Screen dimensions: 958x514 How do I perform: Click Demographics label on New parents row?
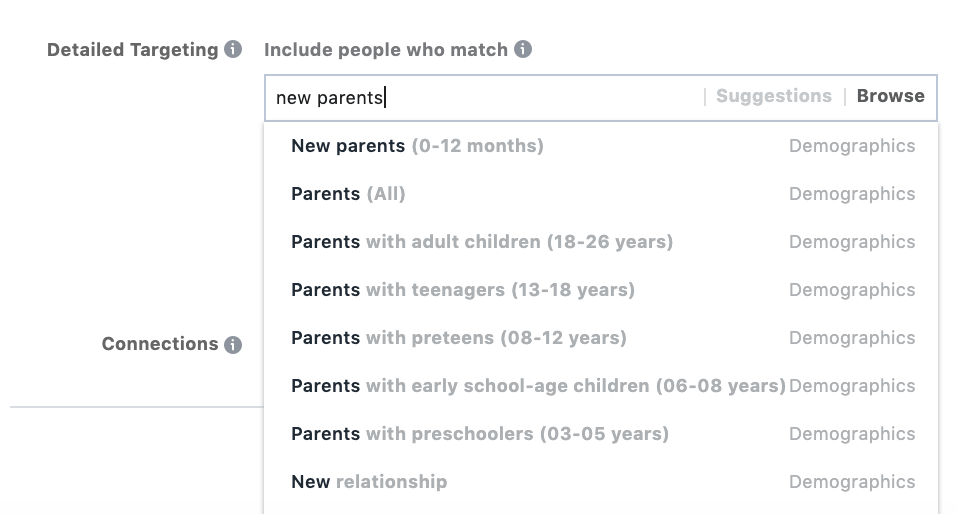(851, 146)
